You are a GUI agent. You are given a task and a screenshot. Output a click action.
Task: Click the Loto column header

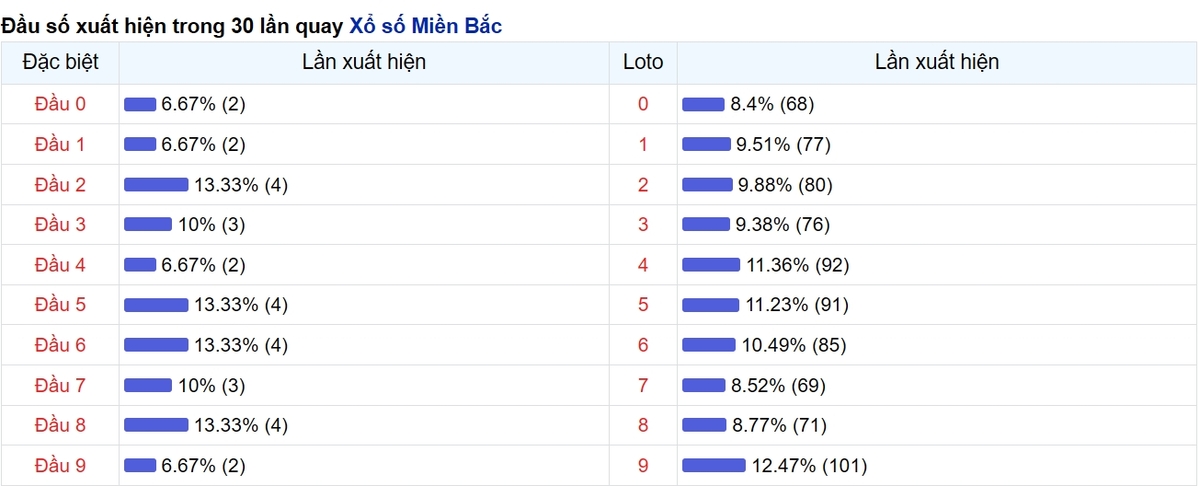[643, 62]
